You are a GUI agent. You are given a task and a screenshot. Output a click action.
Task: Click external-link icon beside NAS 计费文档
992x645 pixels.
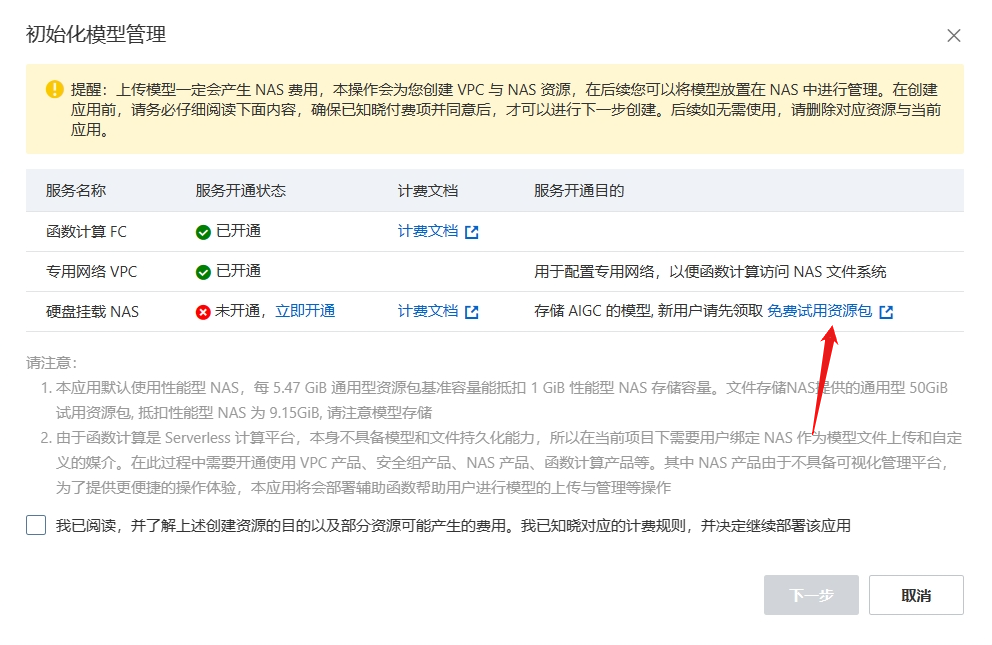pyautogui.click(x=471, y=312)
